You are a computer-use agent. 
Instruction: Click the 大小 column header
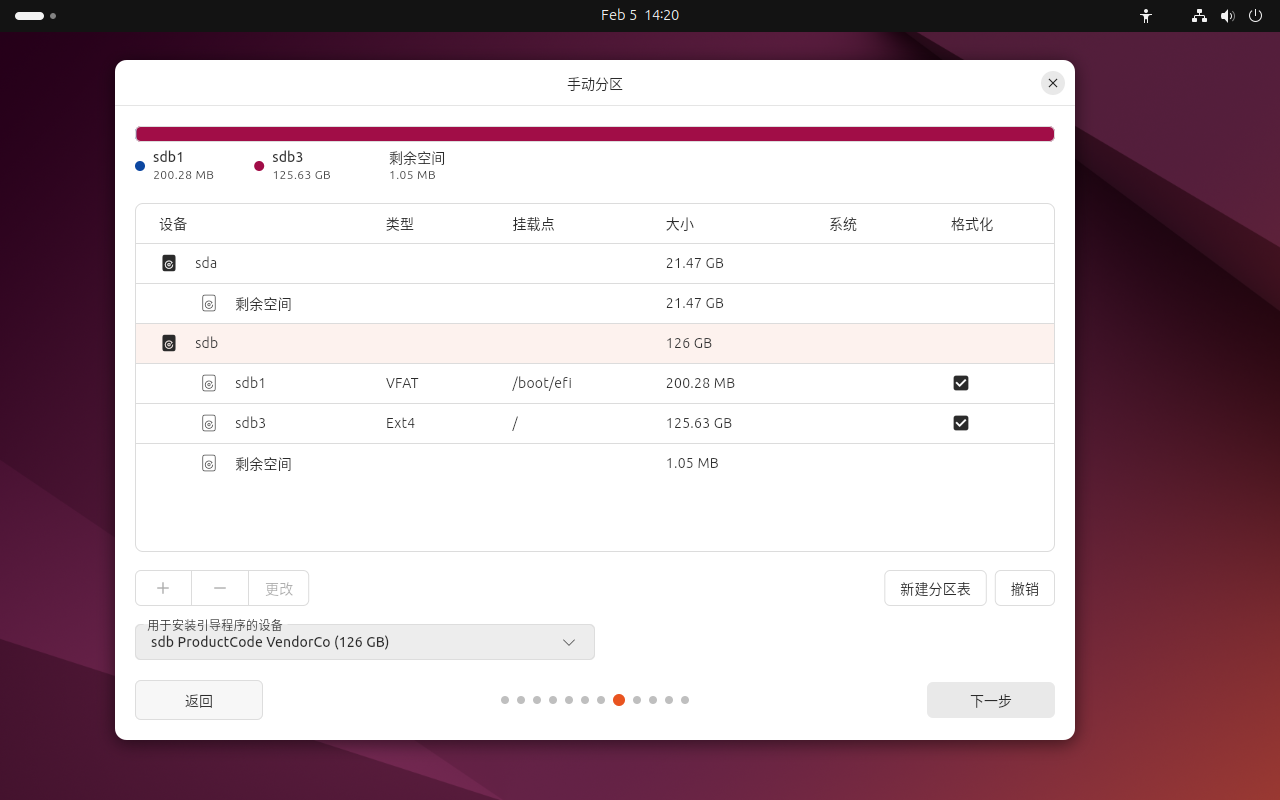680,224
